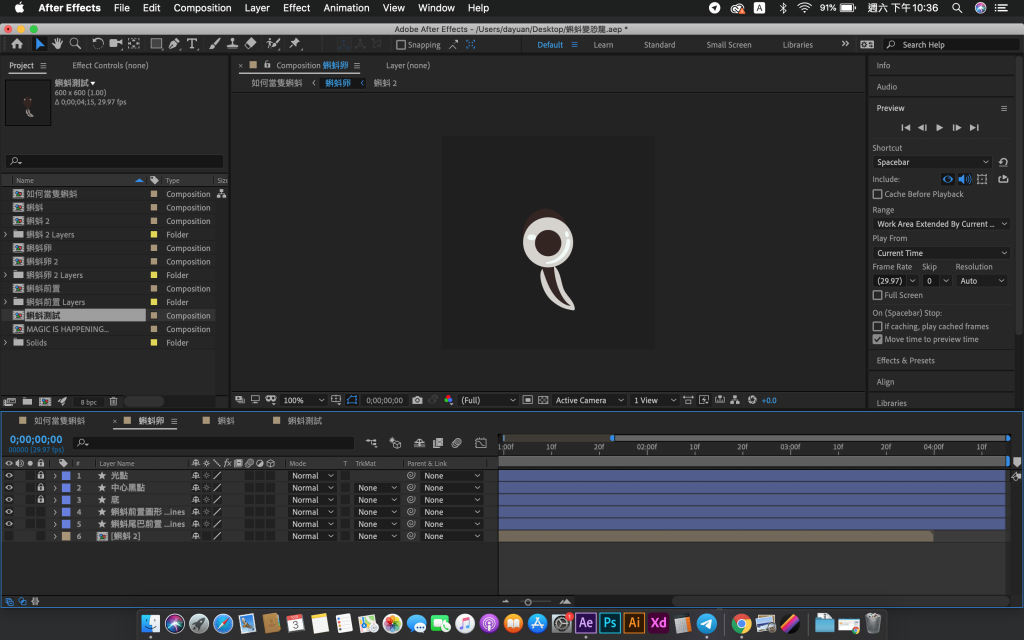Check Cache Before Playback option
The image size is (1024, 640).
tap(878, 194)
